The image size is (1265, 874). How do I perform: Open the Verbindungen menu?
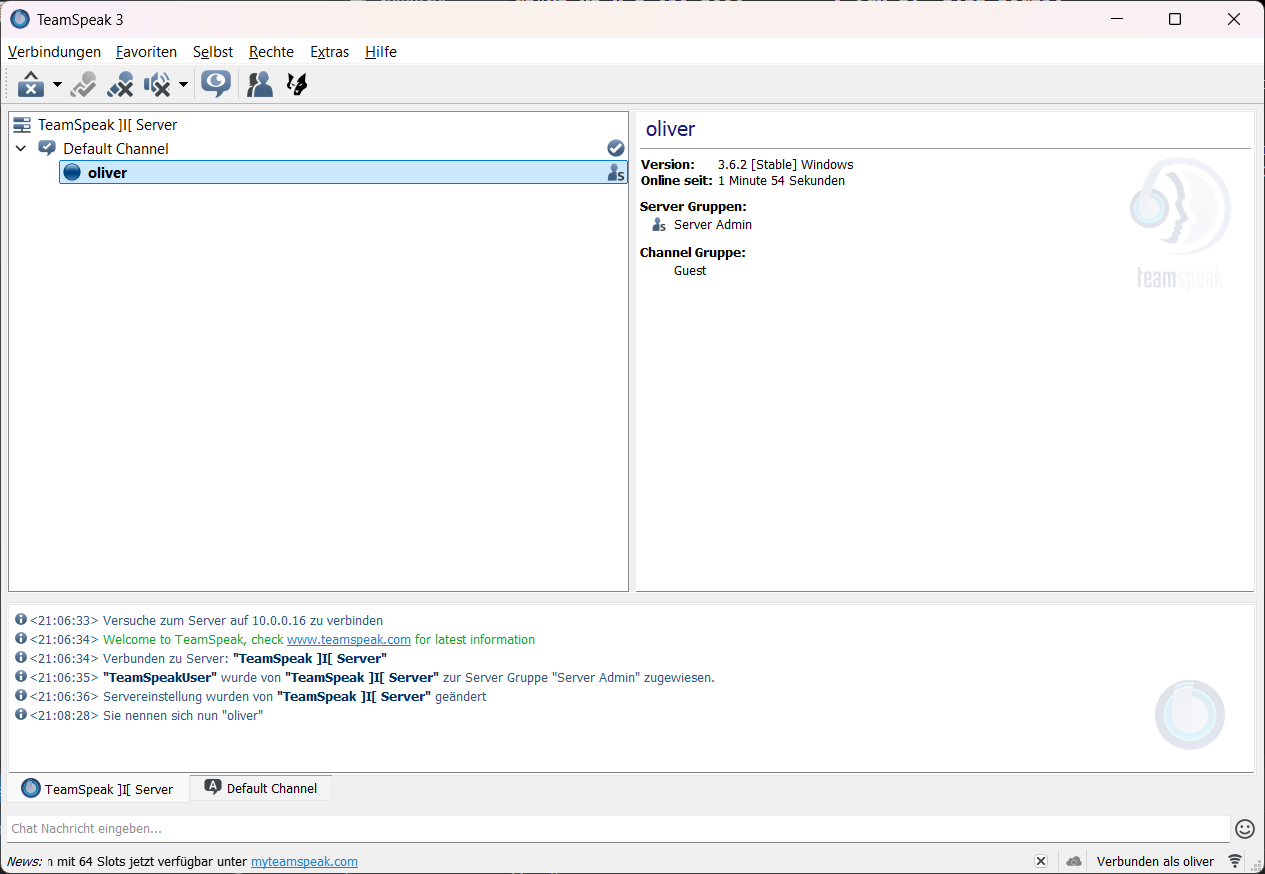click(x=54, y=52)
